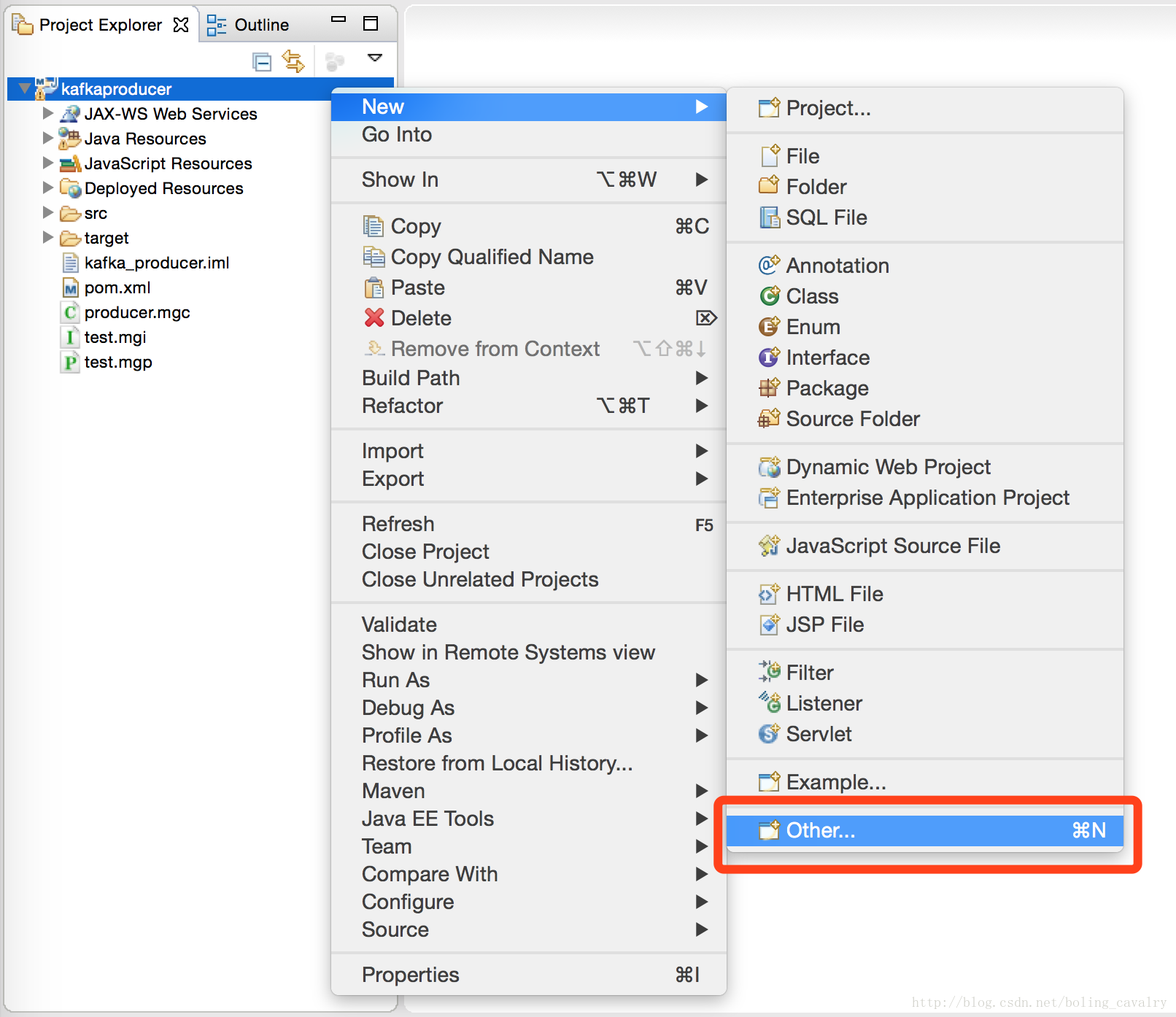1176x1017 pixels.
Task: Choose Close Unrelated Projects
Action: coord(529,579)
